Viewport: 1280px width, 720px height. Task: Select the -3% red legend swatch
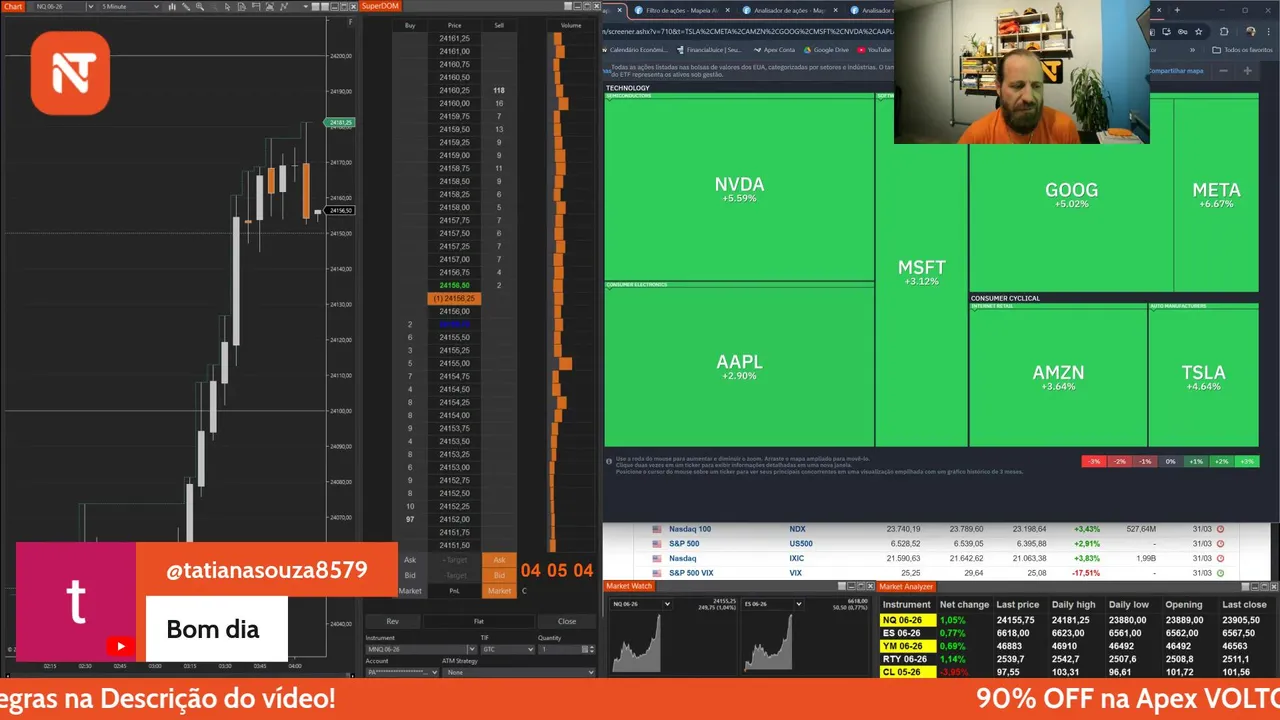click(1094, 461)
